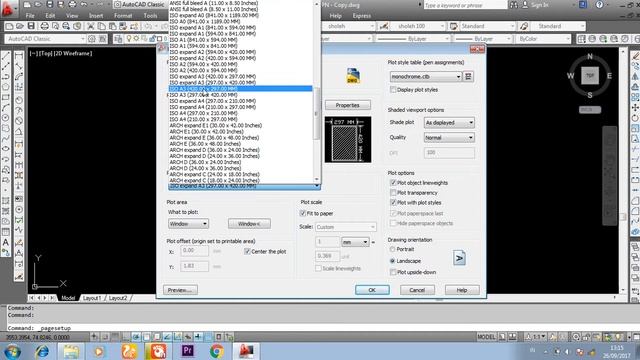Open the Quality dropdown
This screenshot has height=360, width=640.
449,138
